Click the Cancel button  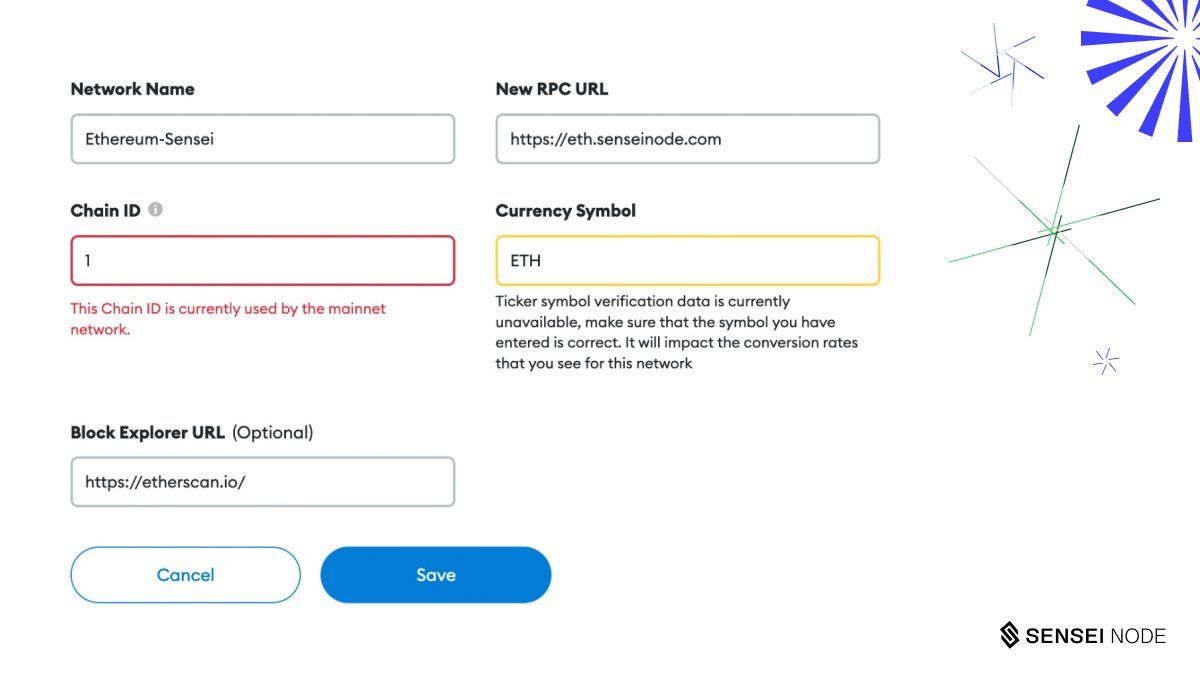pos(186,575)
